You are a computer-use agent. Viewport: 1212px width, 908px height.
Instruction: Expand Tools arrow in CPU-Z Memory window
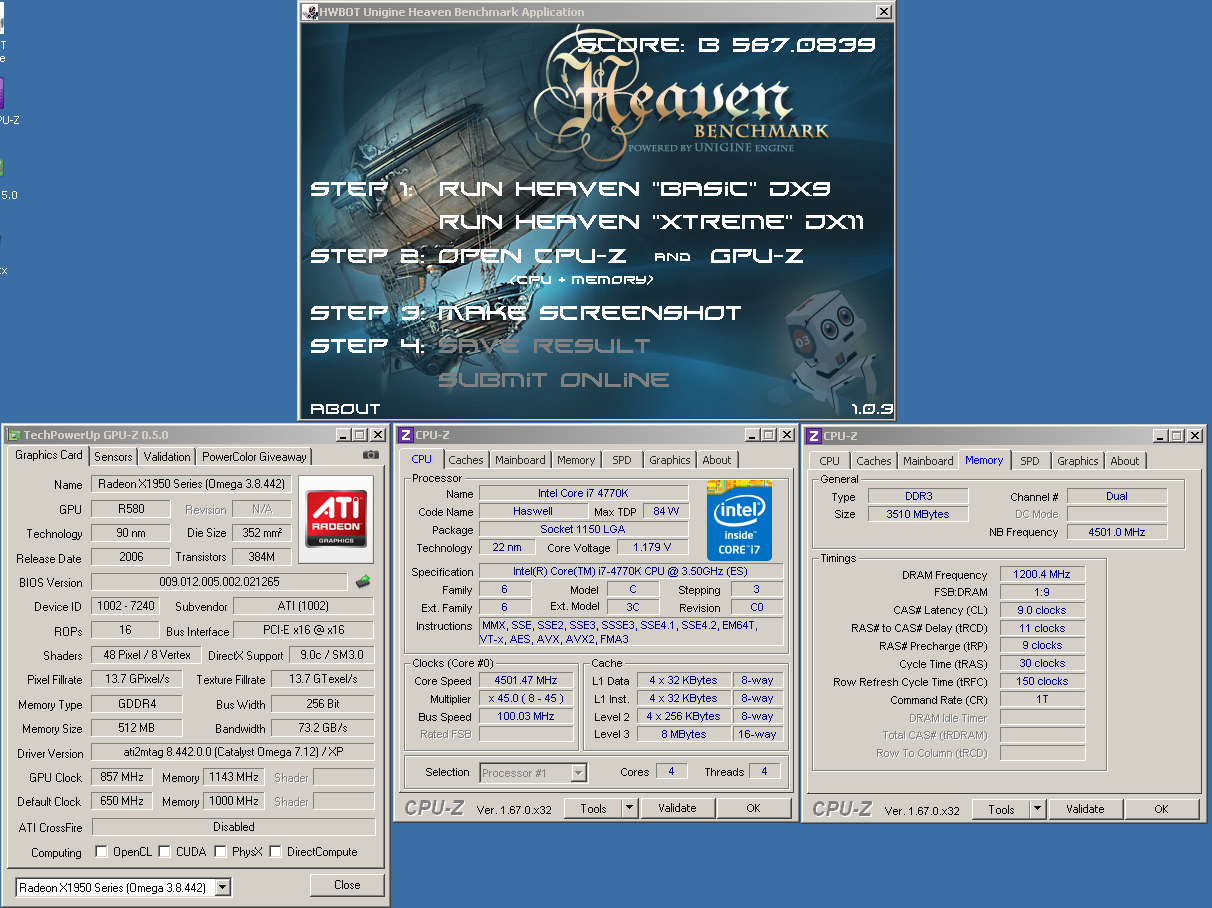pyautogui.click(x=1037, y=809)
